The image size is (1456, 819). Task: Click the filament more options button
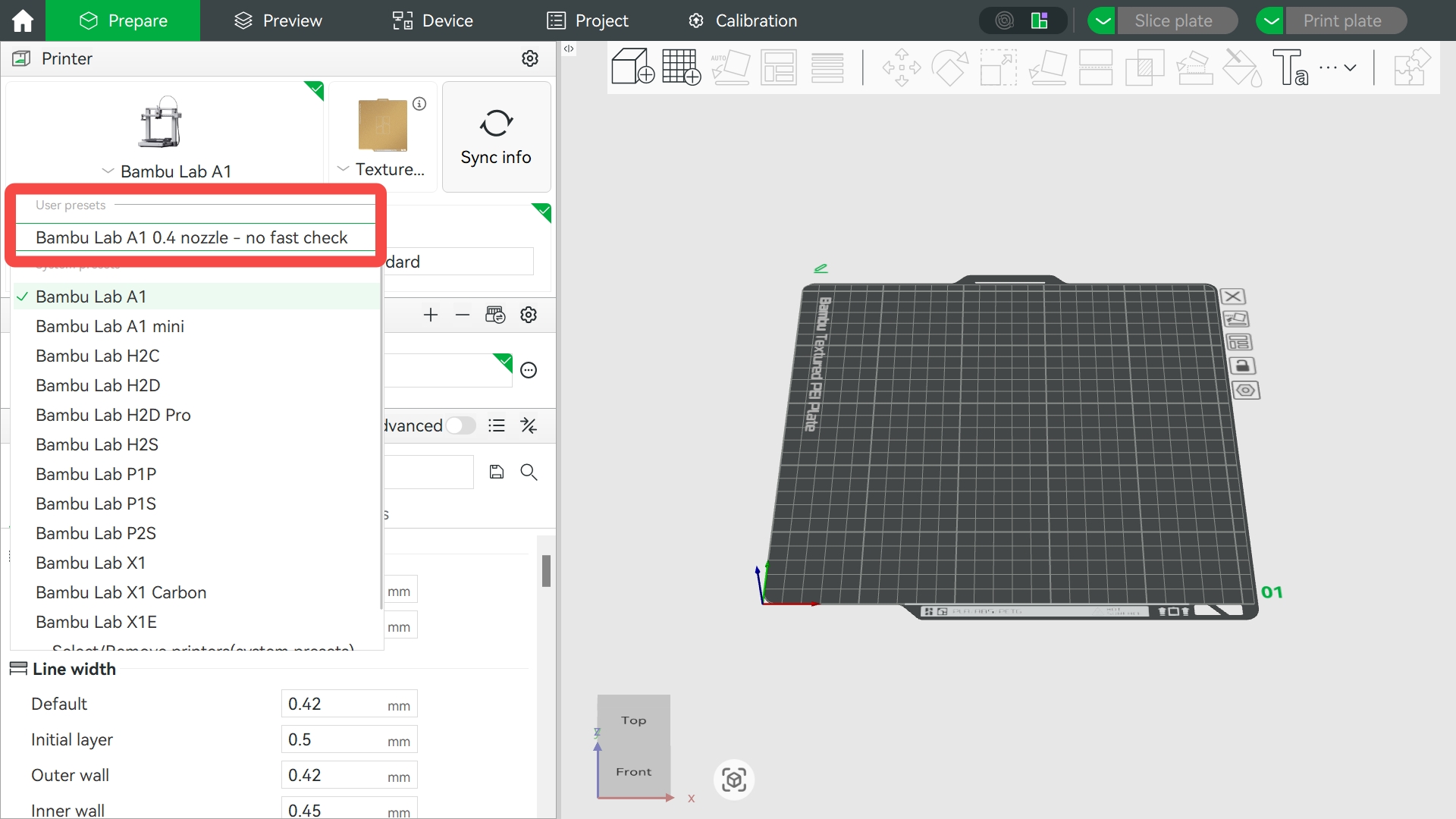(529, 370)
